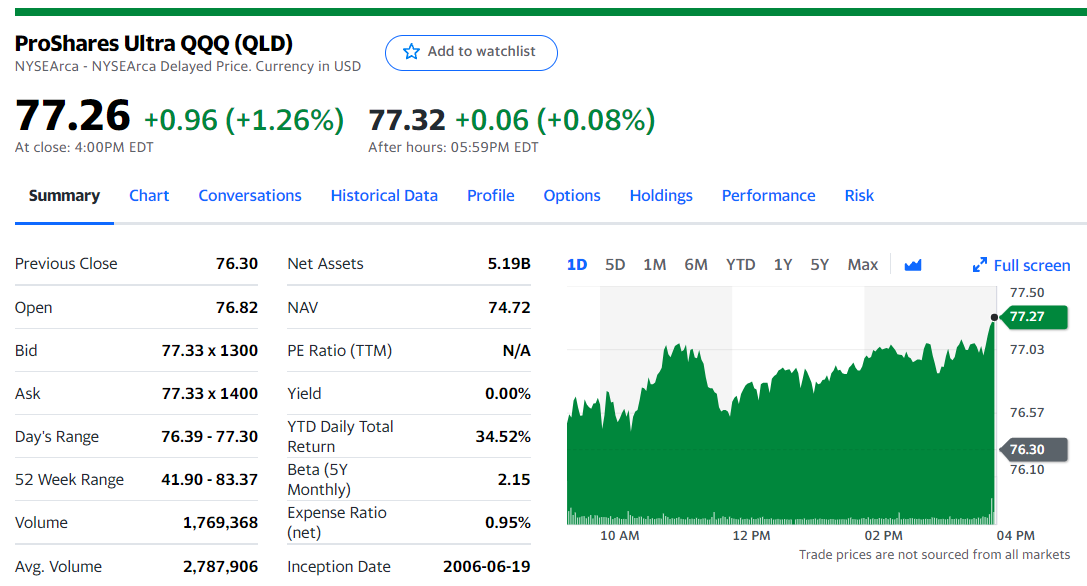Open the Risk tab

(x=859, y=196)
